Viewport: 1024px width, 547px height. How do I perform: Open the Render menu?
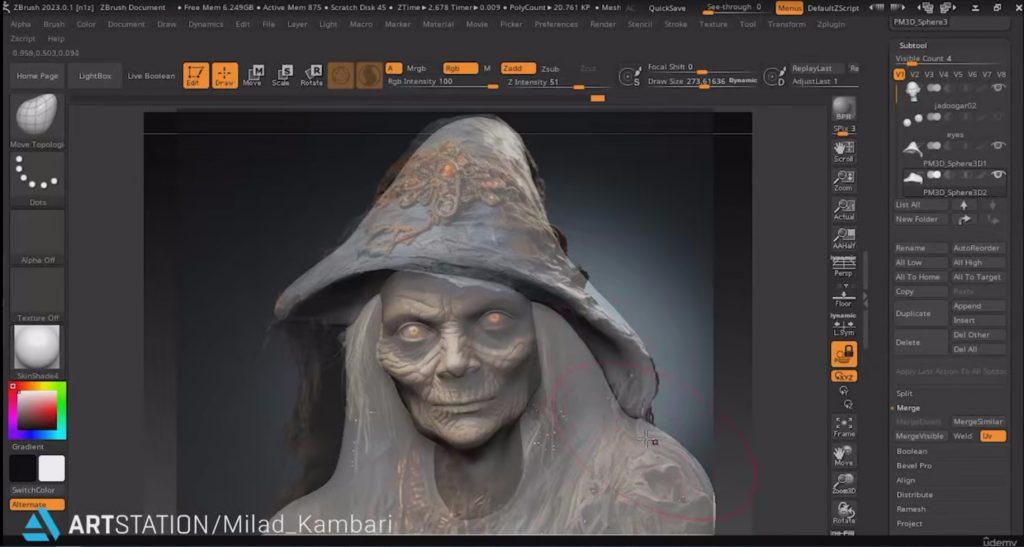pyautogui.click(x=602, y=24)
